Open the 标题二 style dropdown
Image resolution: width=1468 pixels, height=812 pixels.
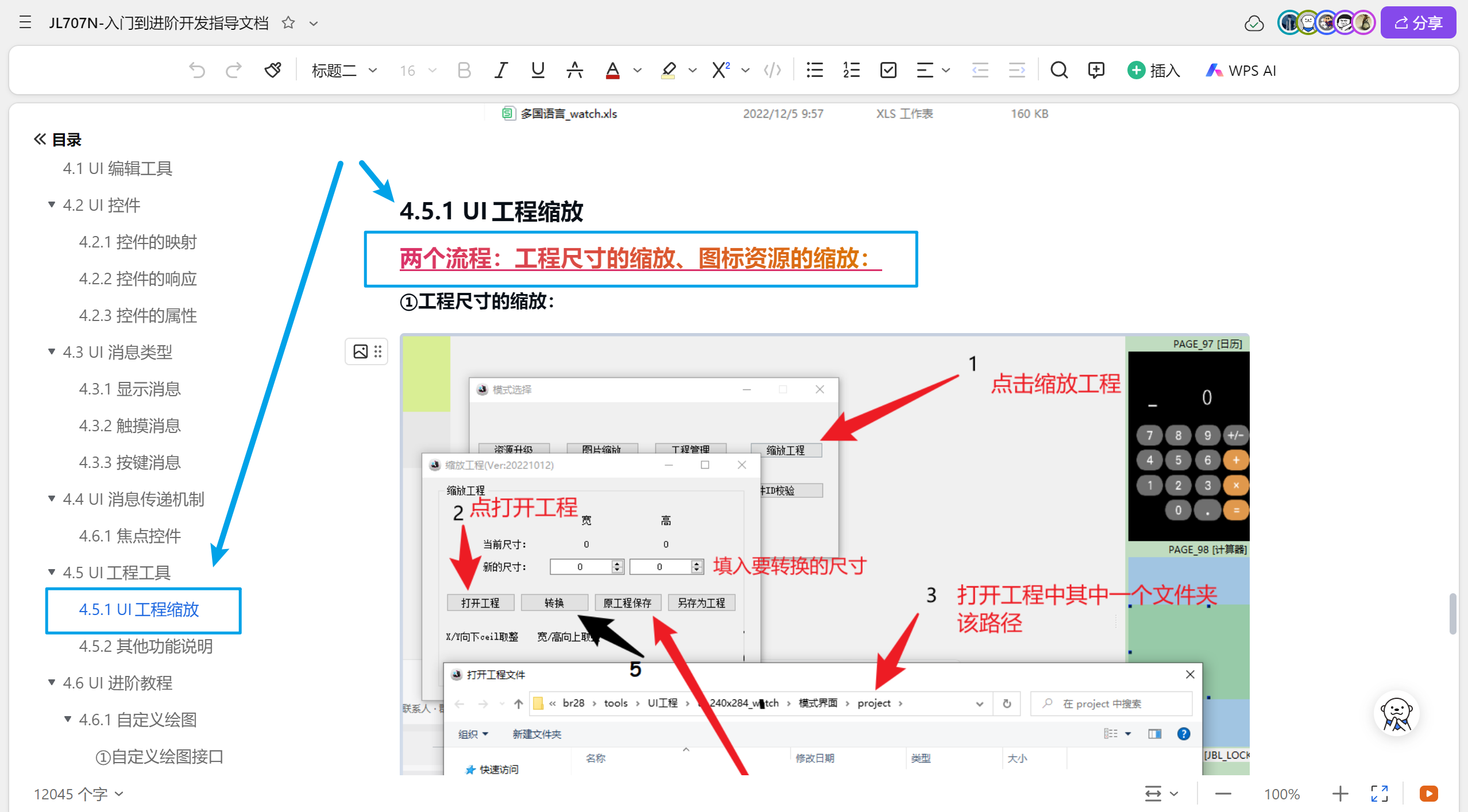344,71
